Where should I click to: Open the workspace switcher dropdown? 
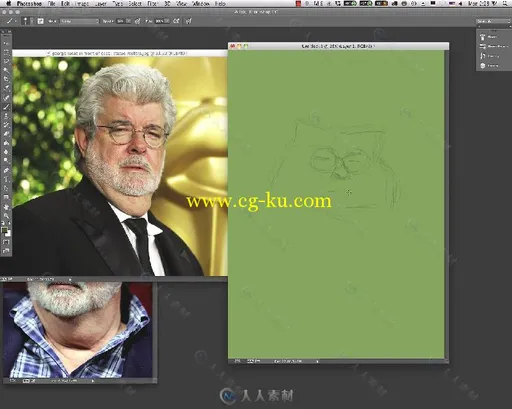pyautogui.click(x=493, y=21)
